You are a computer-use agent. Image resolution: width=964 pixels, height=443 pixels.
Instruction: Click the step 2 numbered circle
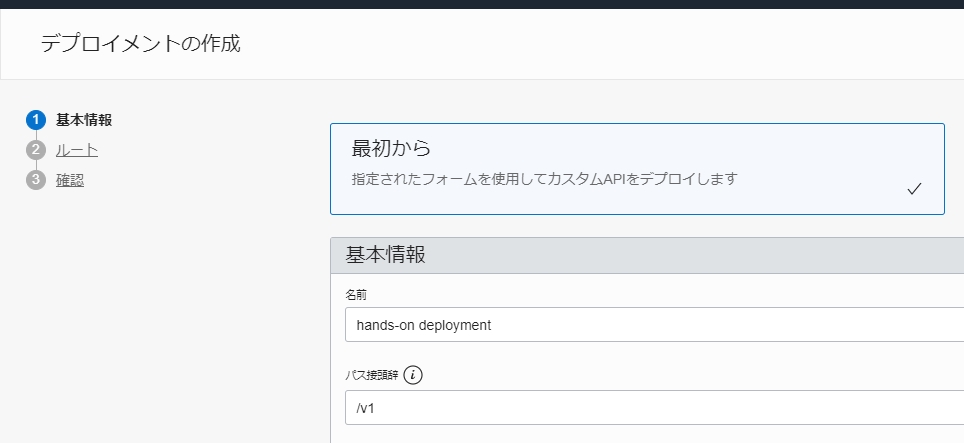pos(36,150)
